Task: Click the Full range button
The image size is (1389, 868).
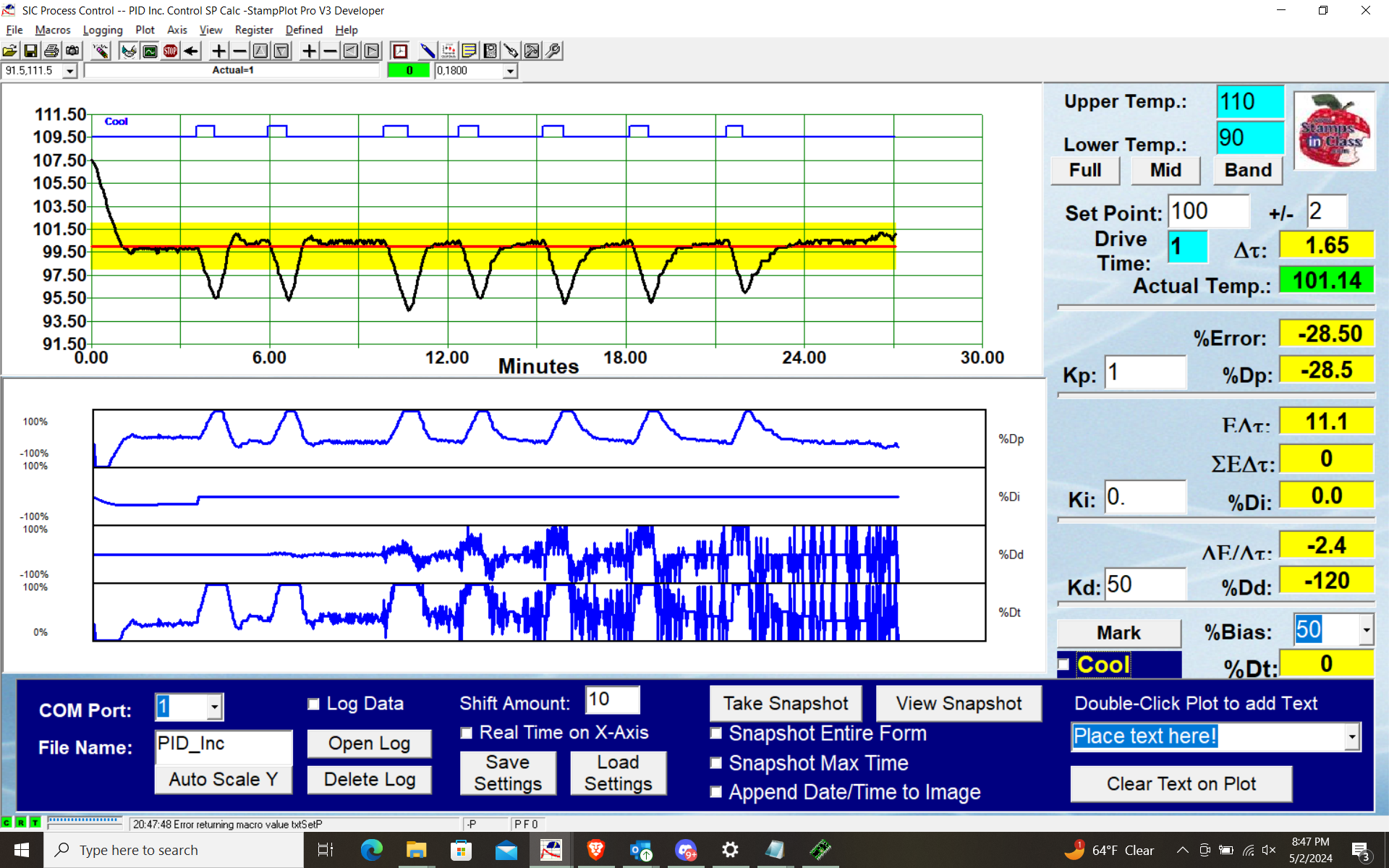Action: 1085,170
